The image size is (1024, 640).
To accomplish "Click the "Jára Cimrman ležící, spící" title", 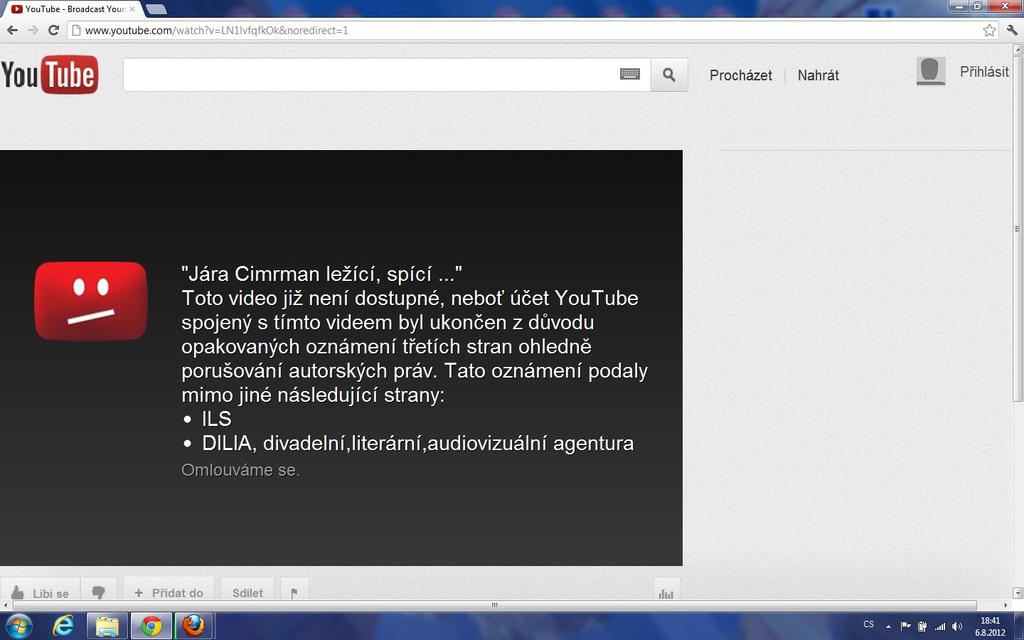I will coord(321,274).
